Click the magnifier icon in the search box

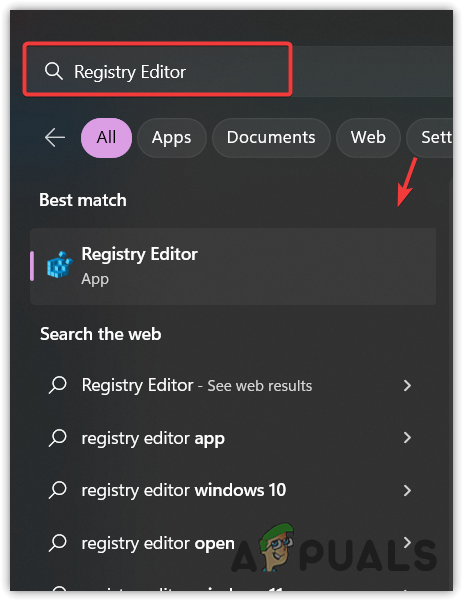point(54,71)
